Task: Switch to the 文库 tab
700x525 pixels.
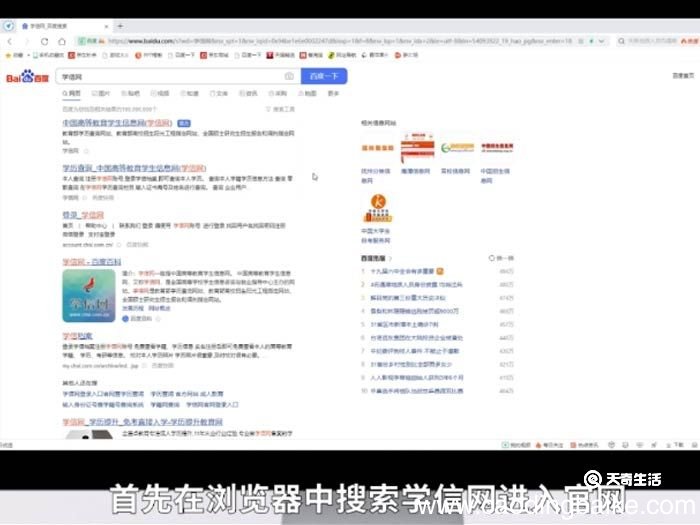Action: pyautogui.click(x=219, y=93)
